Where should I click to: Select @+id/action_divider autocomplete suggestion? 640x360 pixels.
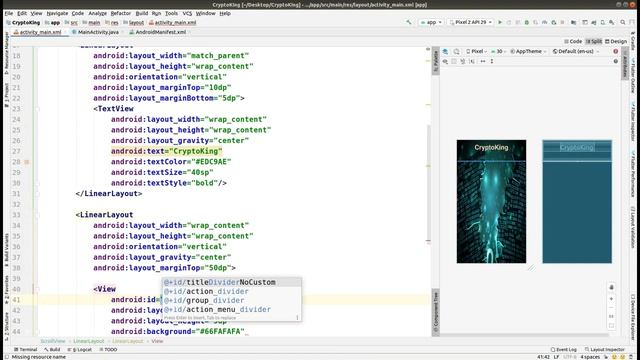pyautogui.click(x=232, y=291)
